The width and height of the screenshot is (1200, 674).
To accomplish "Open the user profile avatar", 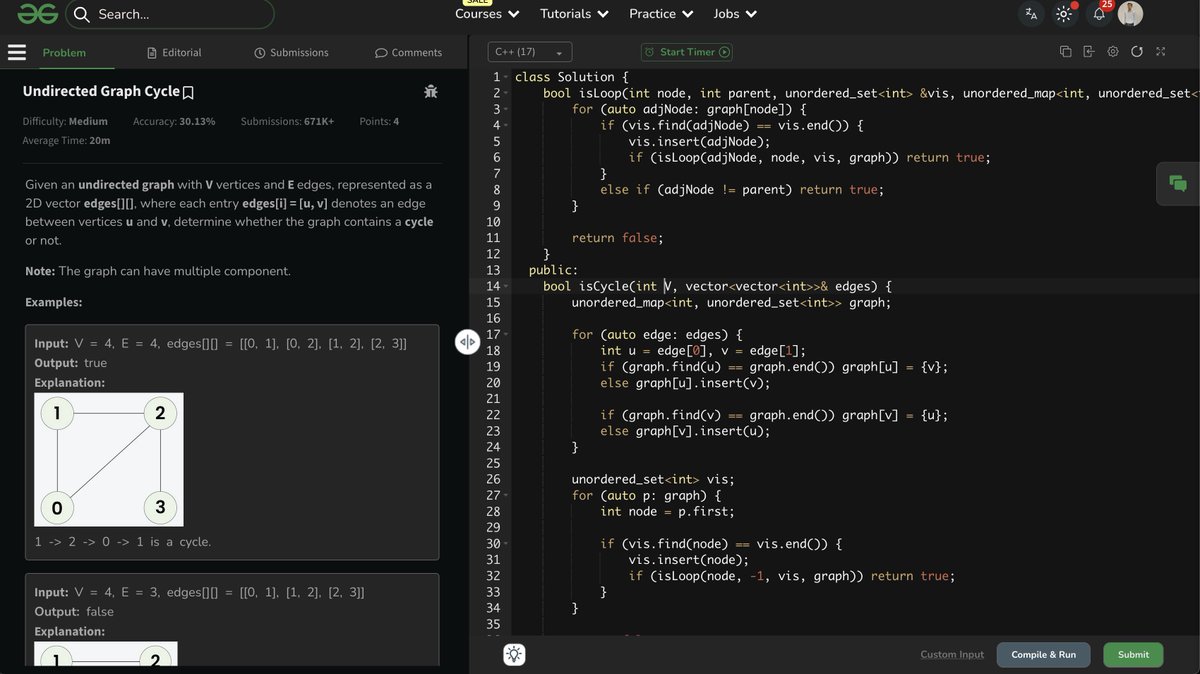I will [x=1130, y=13].
